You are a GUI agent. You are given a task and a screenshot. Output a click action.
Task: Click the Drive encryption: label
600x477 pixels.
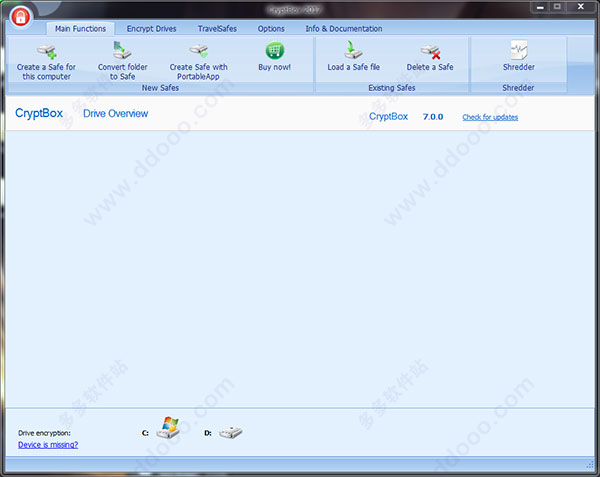click(44, 433)
